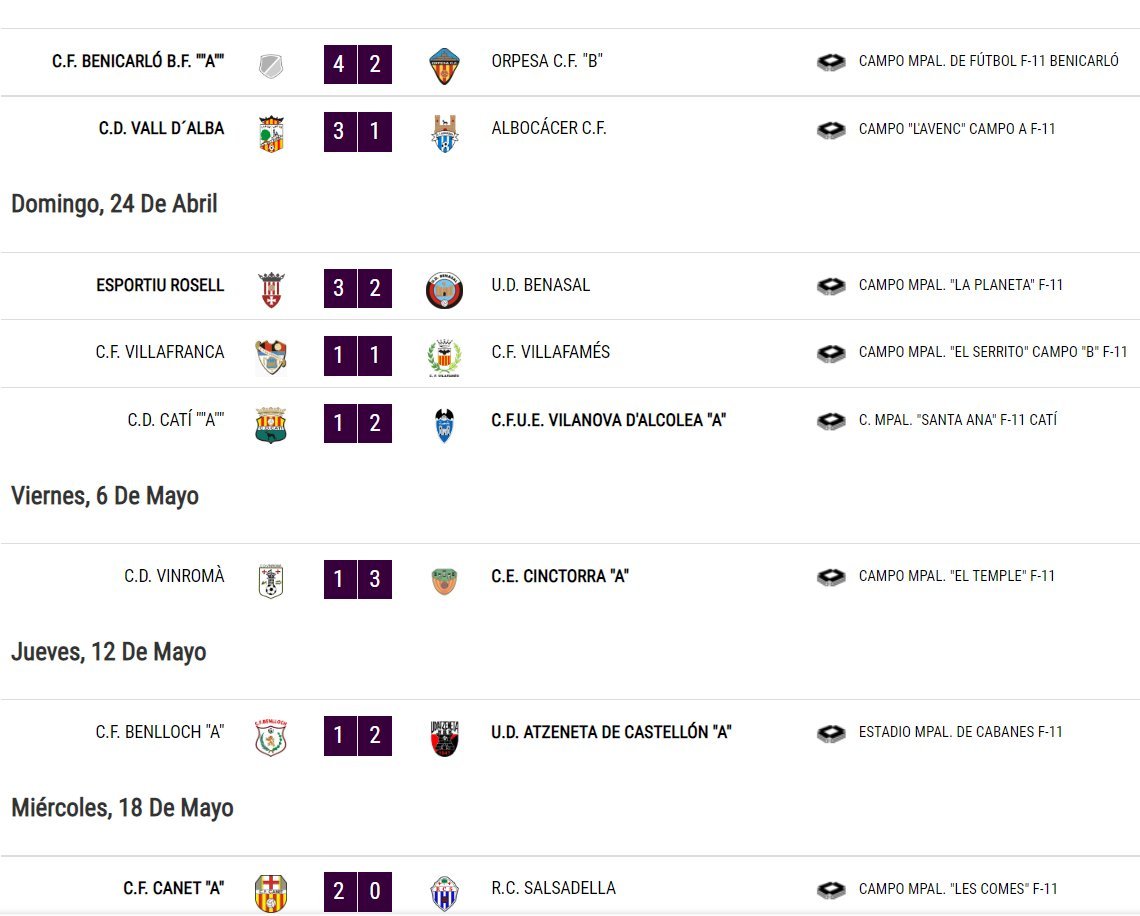Screen dimensions: 1140x916
Task: Click the stadium icon beside Campo "L'Avenc"
Action: point(831,129)
